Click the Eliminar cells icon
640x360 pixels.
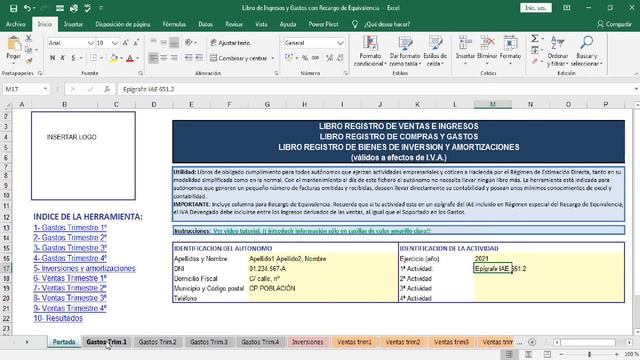[x=487, y=43]
